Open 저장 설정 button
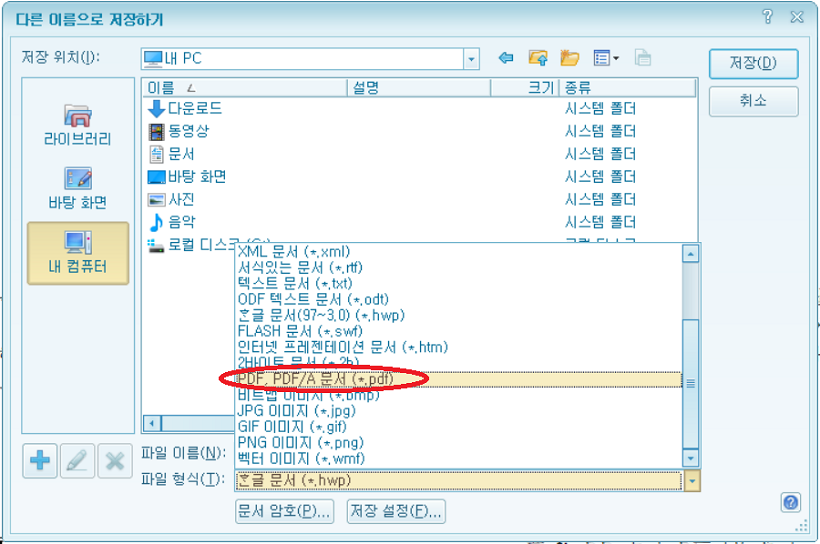 click(395, 511)
